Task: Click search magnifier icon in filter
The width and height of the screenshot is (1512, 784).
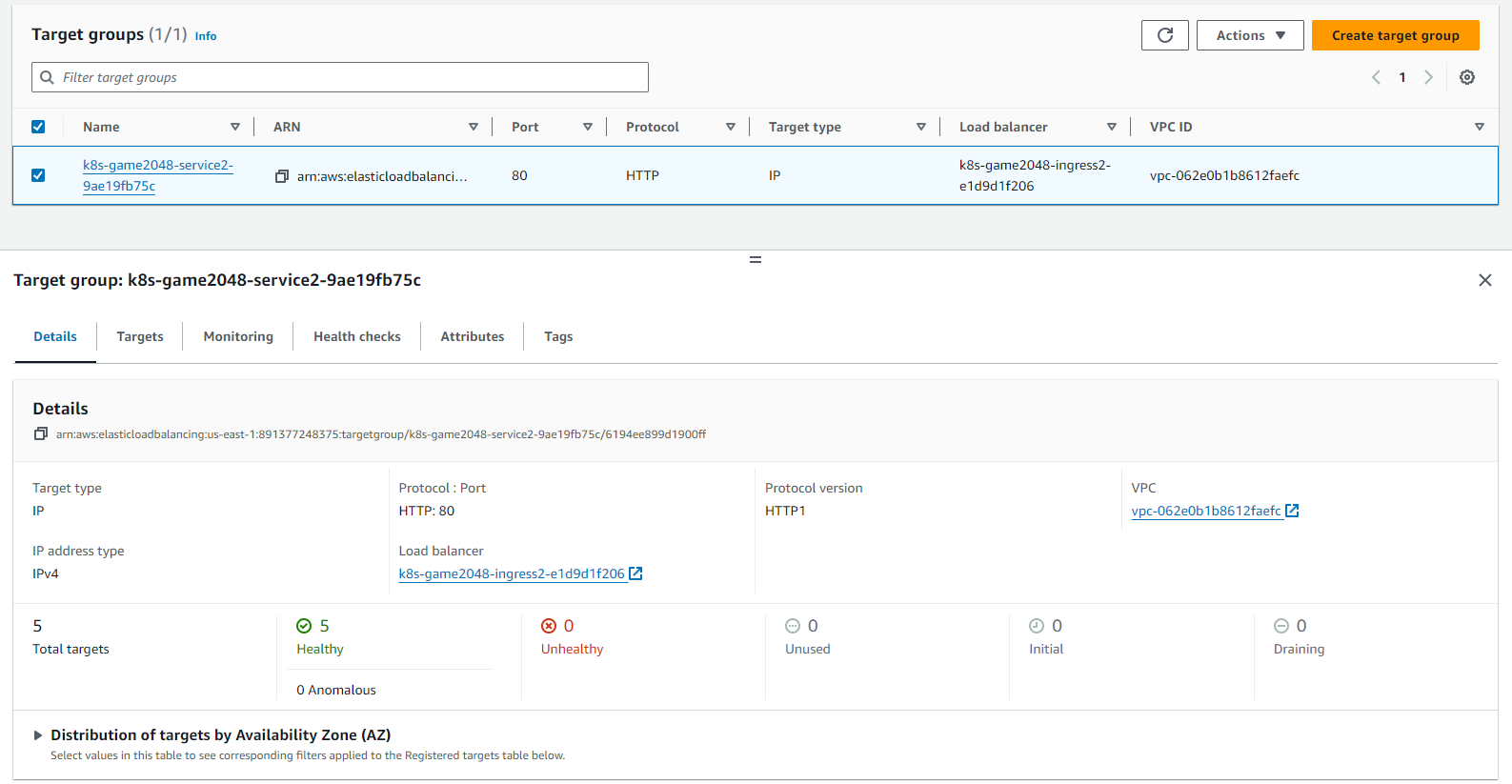Action: click(x=47, y=77)
